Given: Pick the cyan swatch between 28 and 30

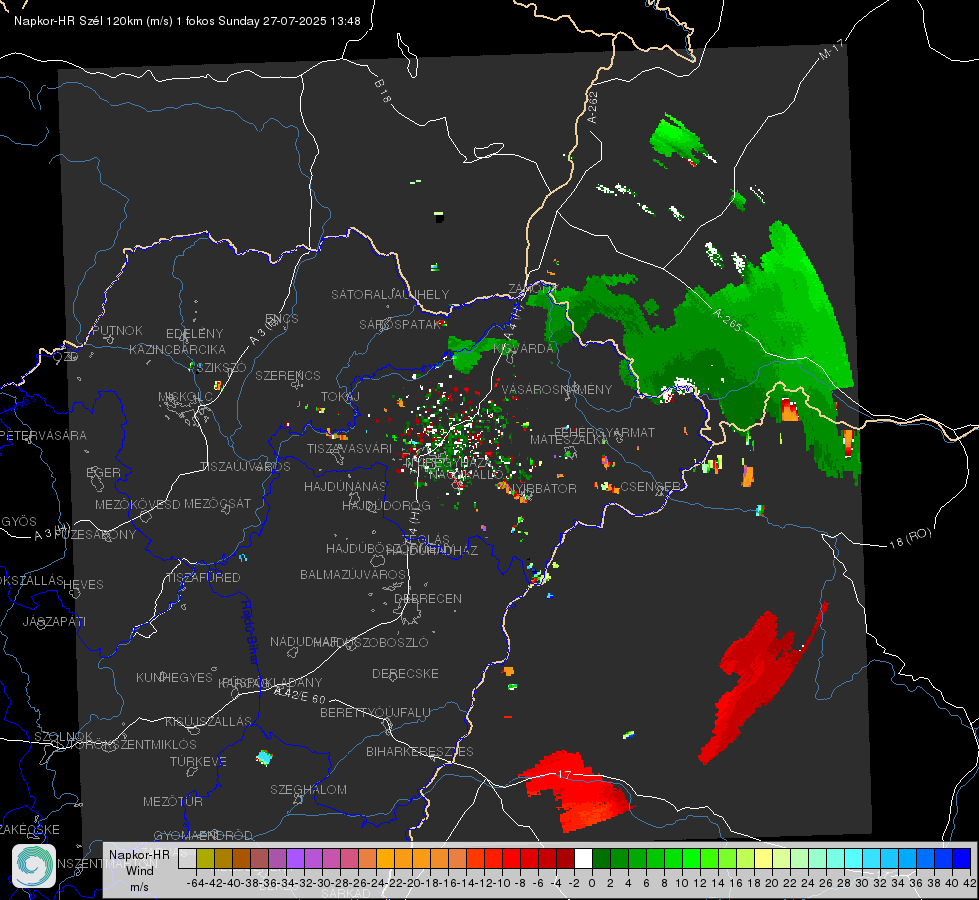Looking at the screenshot, I should [853, 859].
